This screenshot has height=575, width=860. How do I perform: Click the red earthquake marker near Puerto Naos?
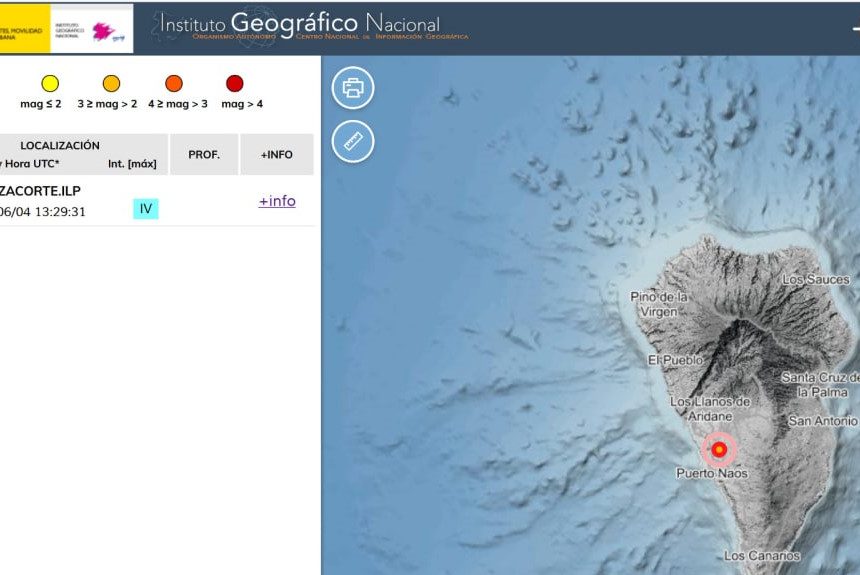[x=719, y=449]
